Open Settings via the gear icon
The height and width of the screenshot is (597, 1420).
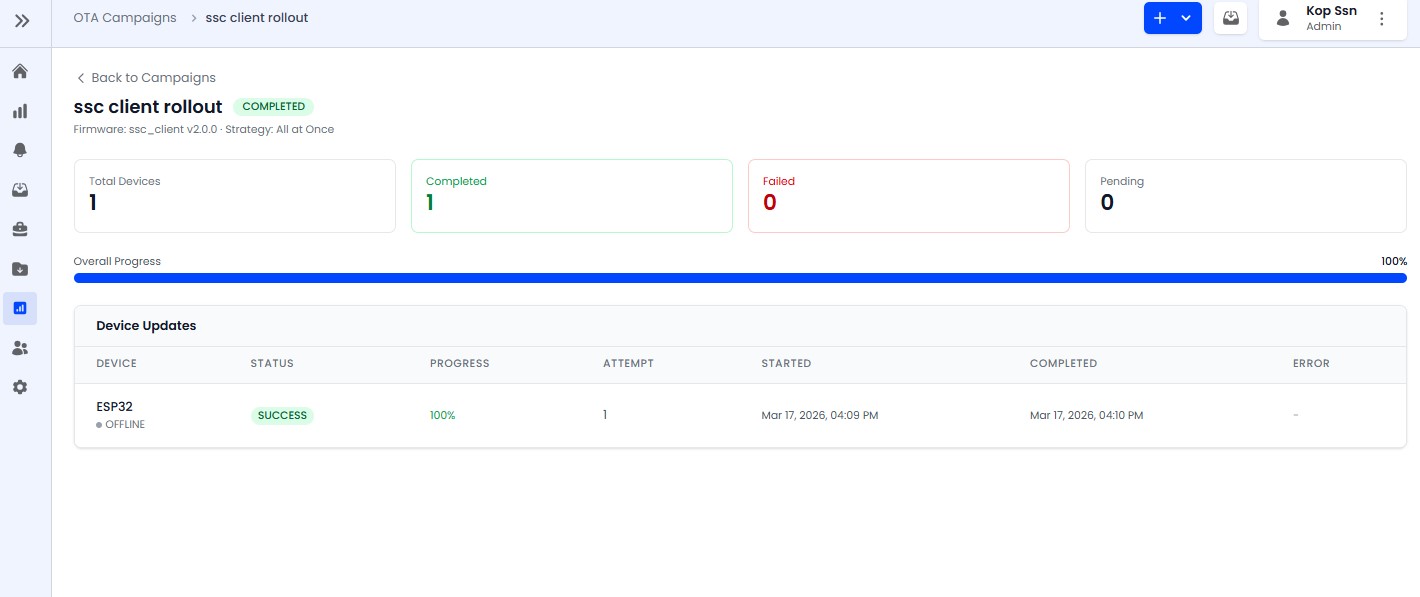tap(20, 387)
